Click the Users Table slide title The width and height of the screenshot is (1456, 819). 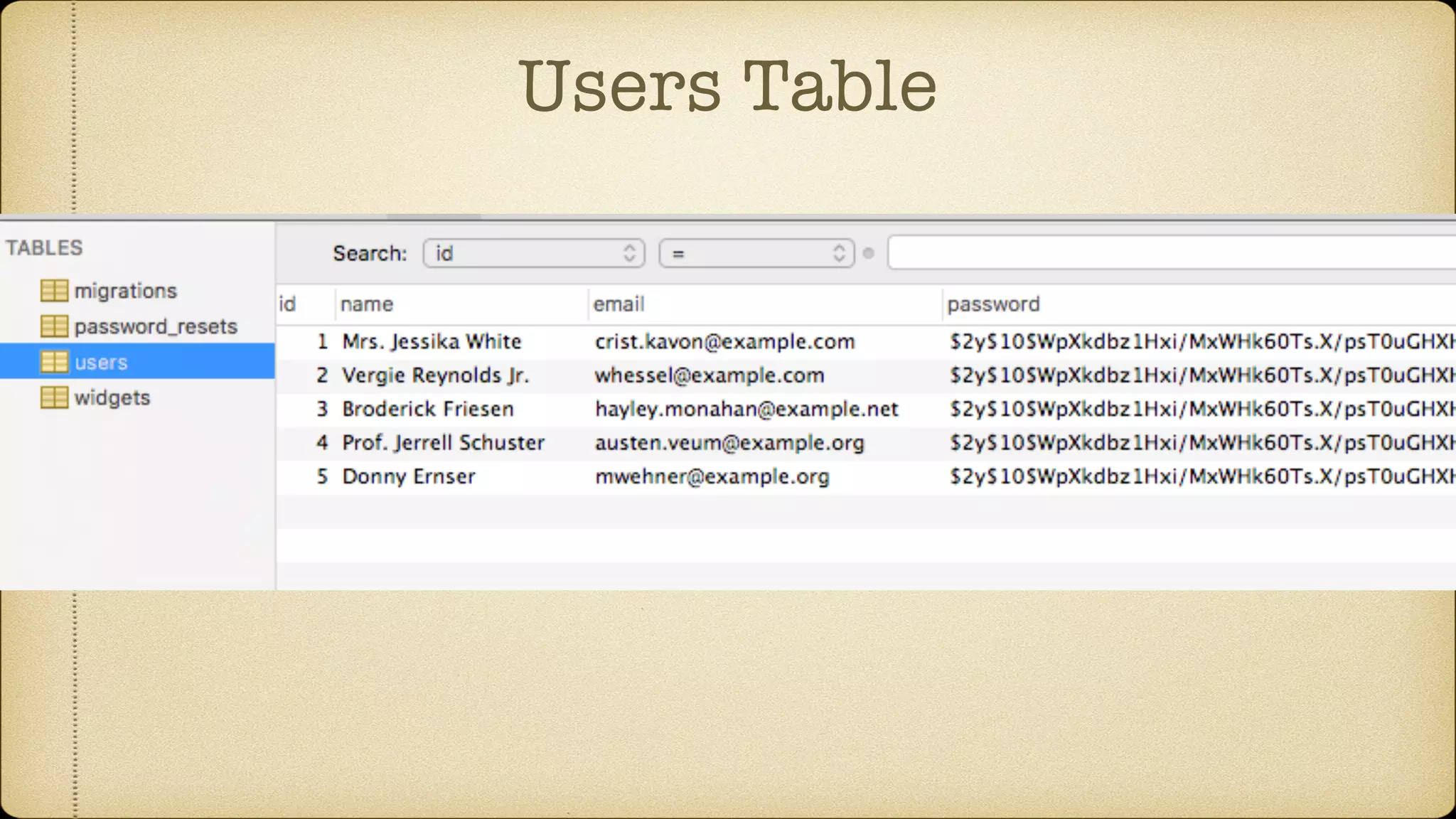[x=728, y=87]
